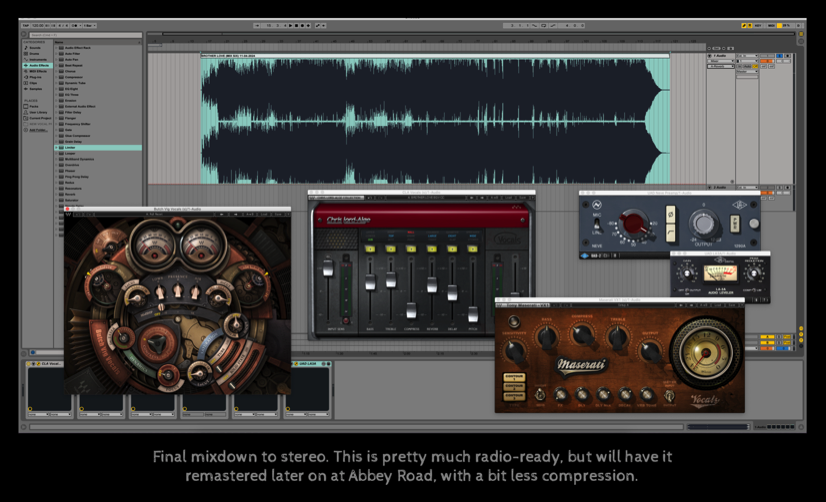Screen dimensions: 826x502
Task: Adjust the Maserati COMPRESS knob
Action: click(582, 333)
